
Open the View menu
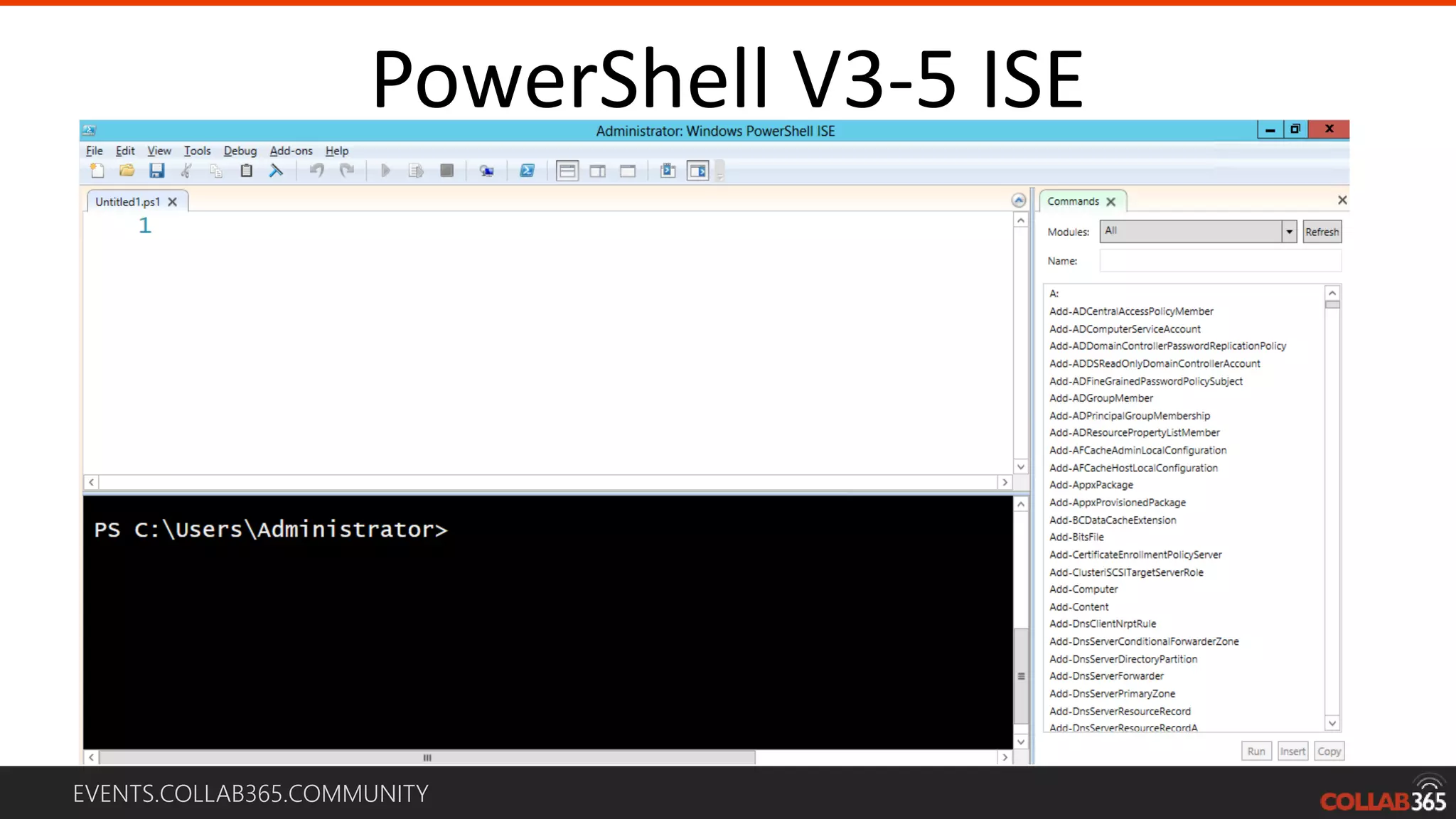tap(159, 151)
